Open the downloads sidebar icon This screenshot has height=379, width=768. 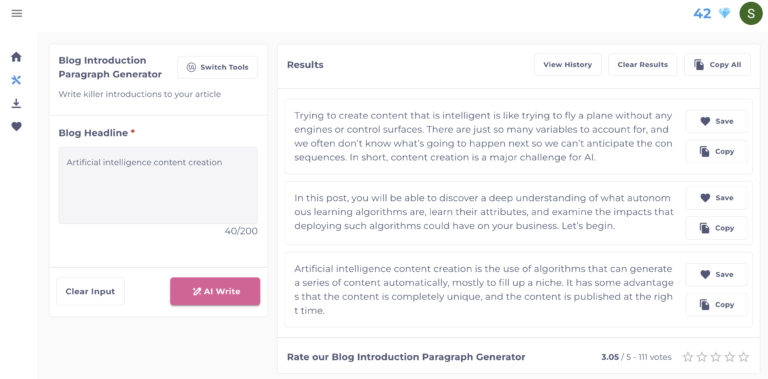pyautogui.click(x=16, y=103)
